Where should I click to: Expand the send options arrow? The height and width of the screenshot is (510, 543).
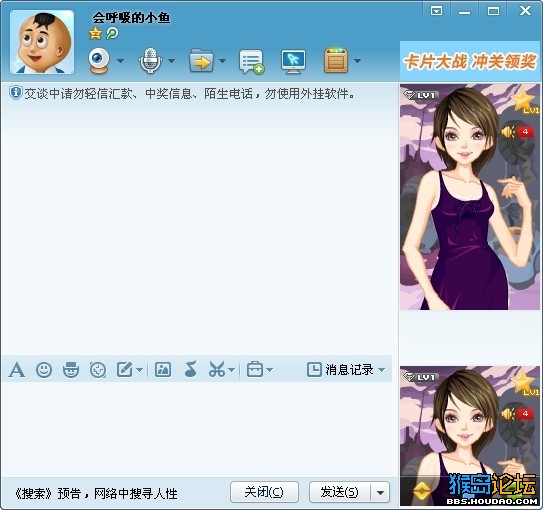tap(380, 492)
